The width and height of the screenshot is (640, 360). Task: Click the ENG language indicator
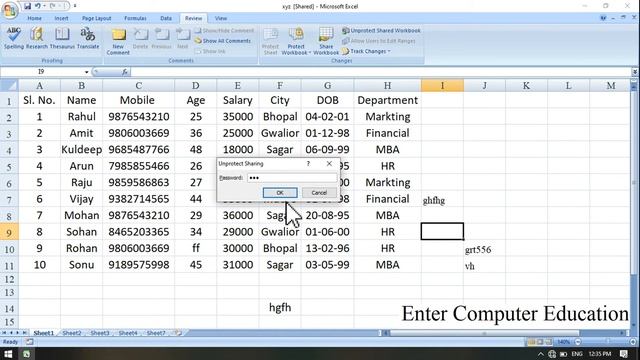pyautogui.click(x=577, y=354)
